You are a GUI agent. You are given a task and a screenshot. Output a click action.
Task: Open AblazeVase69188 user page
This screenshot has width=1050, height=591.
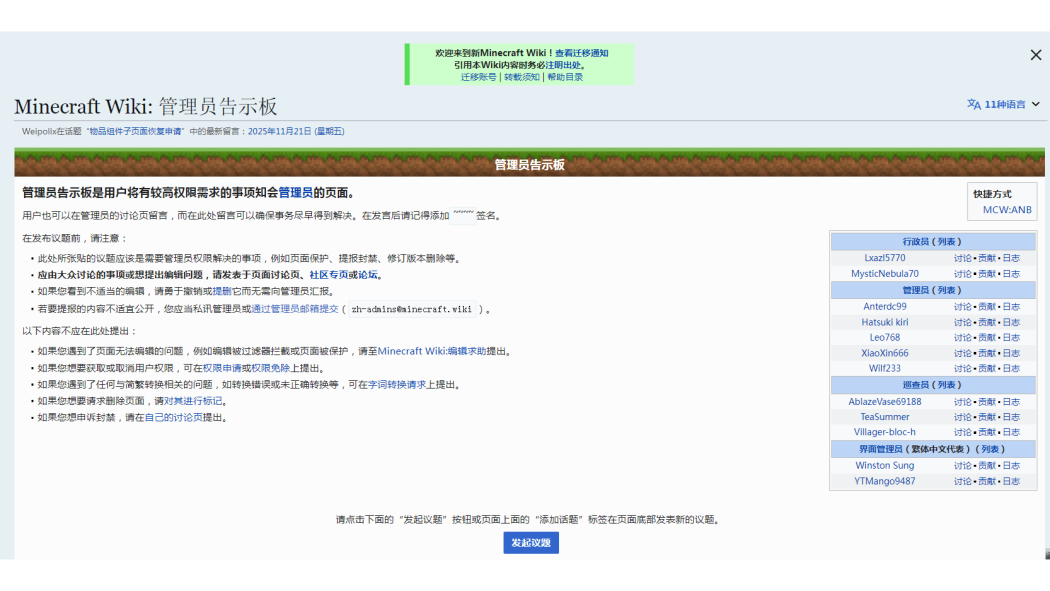click(885, 402)
